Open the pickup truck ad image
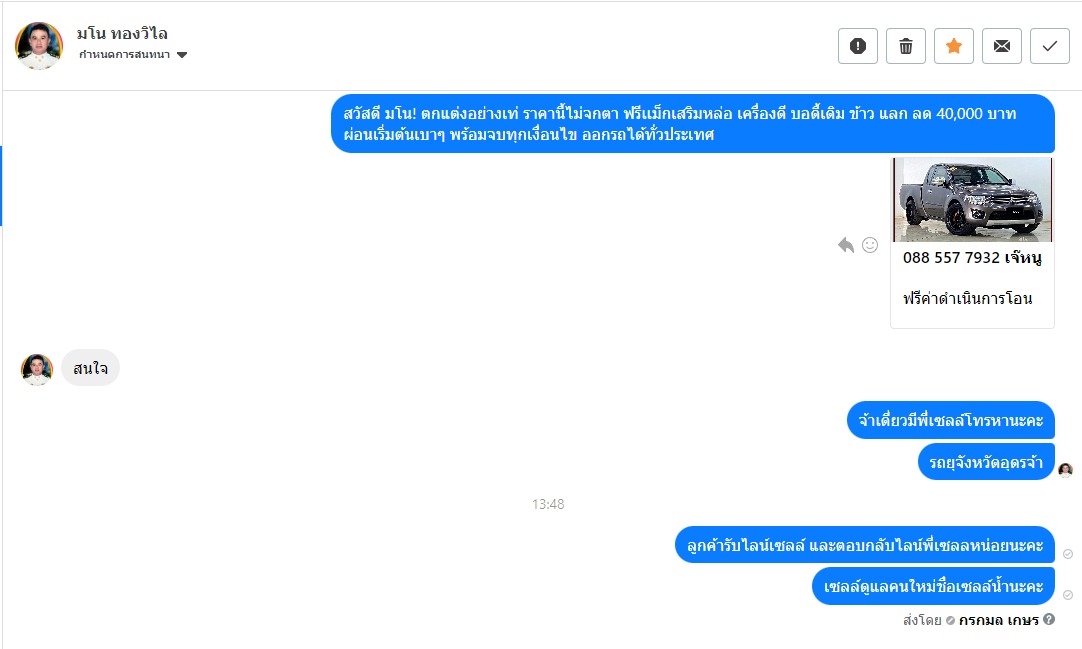The width and height of the screenshot is (1082, 649). point(972,199)
